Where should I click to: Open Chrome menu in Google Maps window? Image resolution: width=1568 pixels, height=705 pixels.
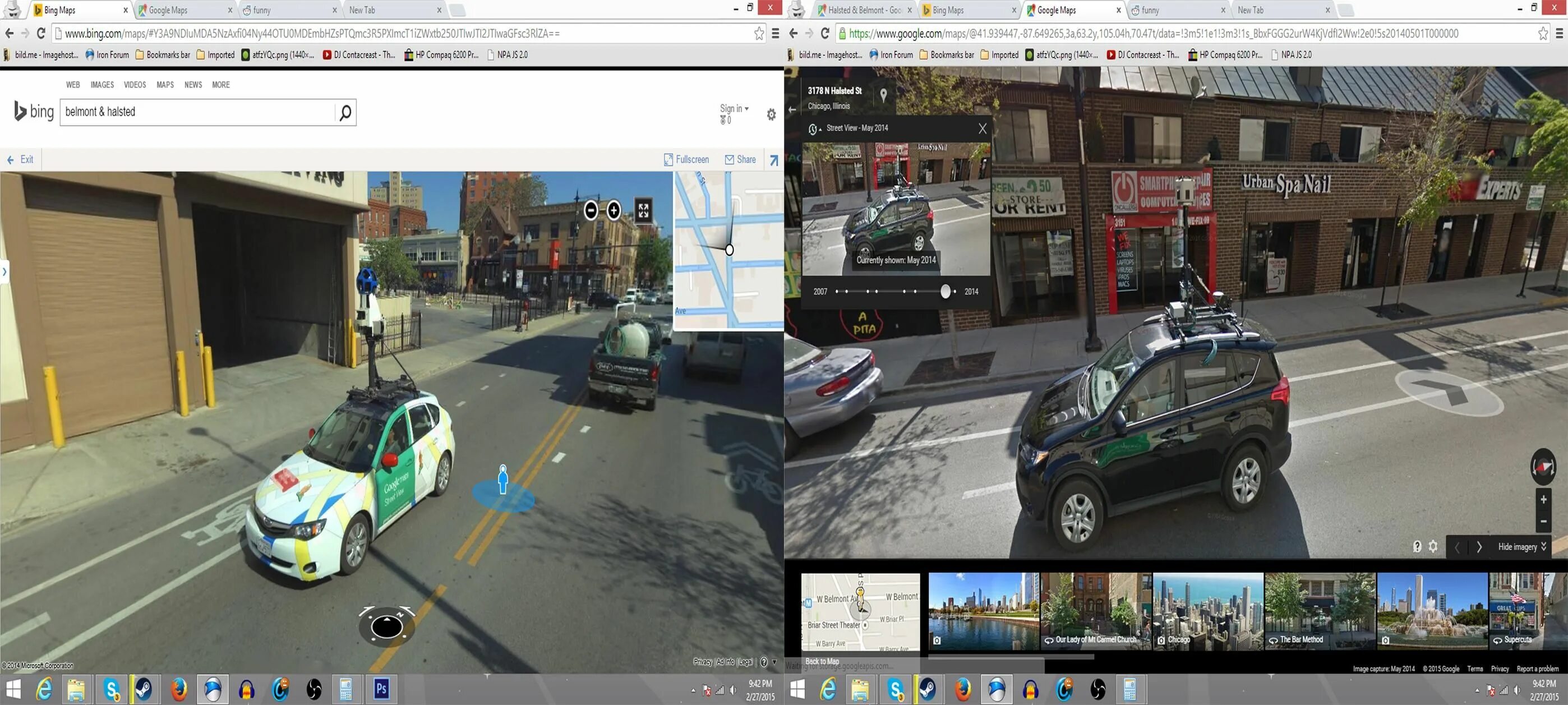[x=1559, y=34]
